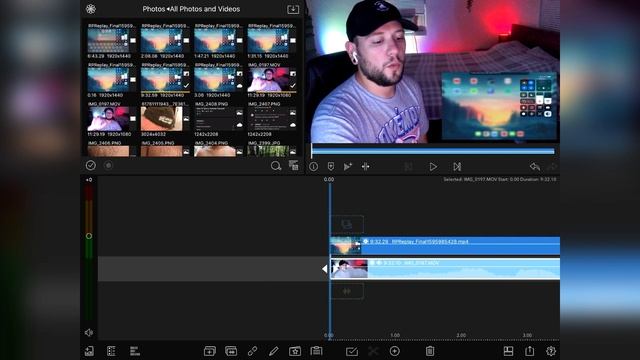Select the 6:43.29 RPReplay clip thumbnail
Image resolution: width=640 pixels, height=360 pixels.
109,40
